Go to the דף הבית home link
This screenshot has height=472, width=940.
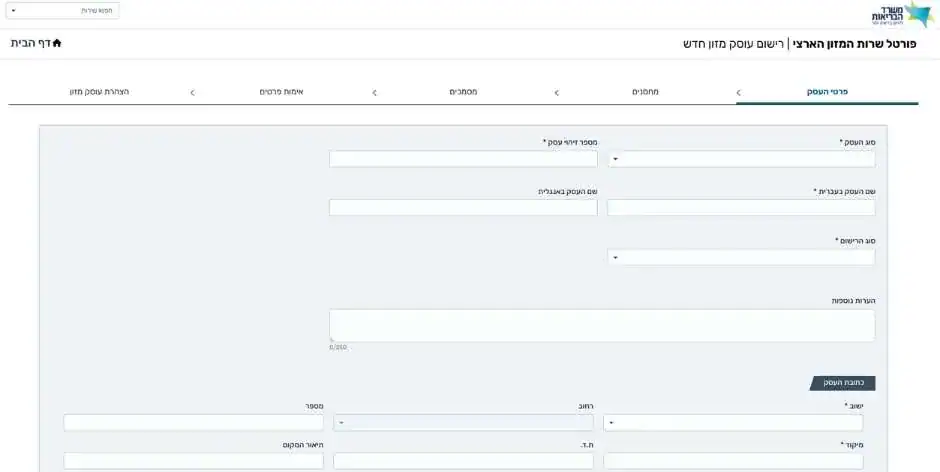pos(31,43)
